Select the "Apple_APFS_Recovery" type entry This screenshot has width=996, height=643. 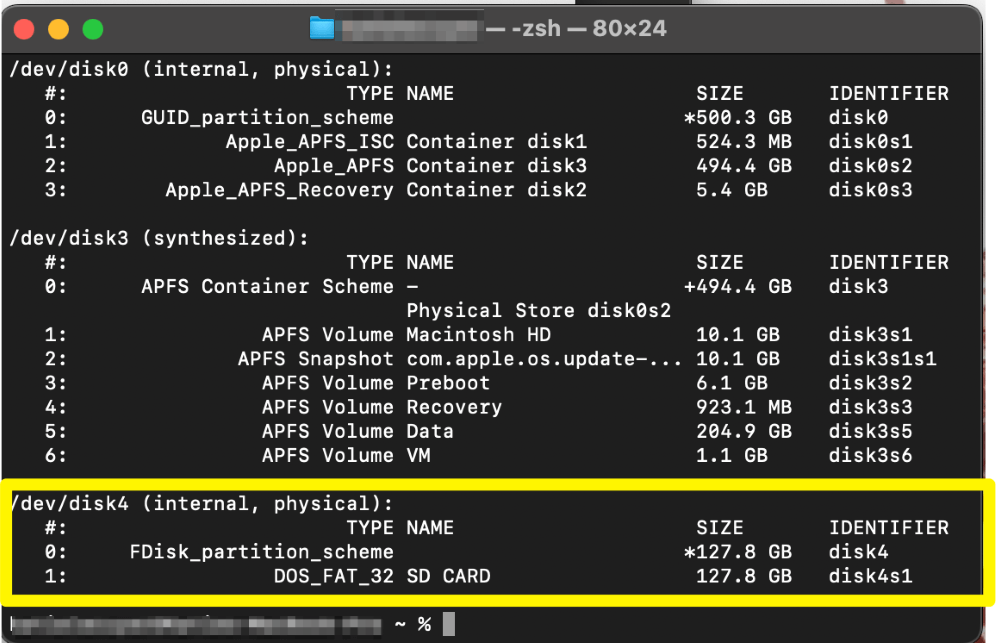click(279, 190)
